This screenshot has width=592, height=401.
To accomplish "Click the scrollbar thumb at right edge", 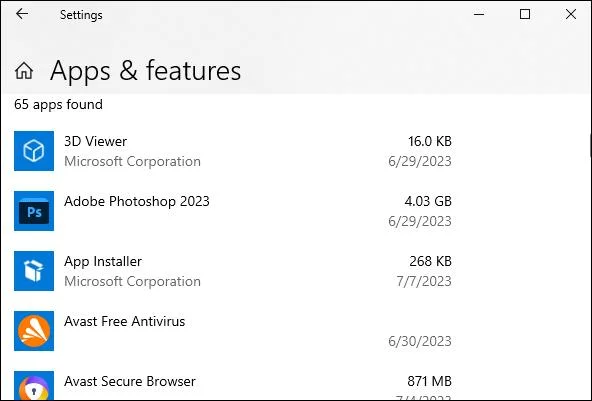I will [x=590, y=145].
